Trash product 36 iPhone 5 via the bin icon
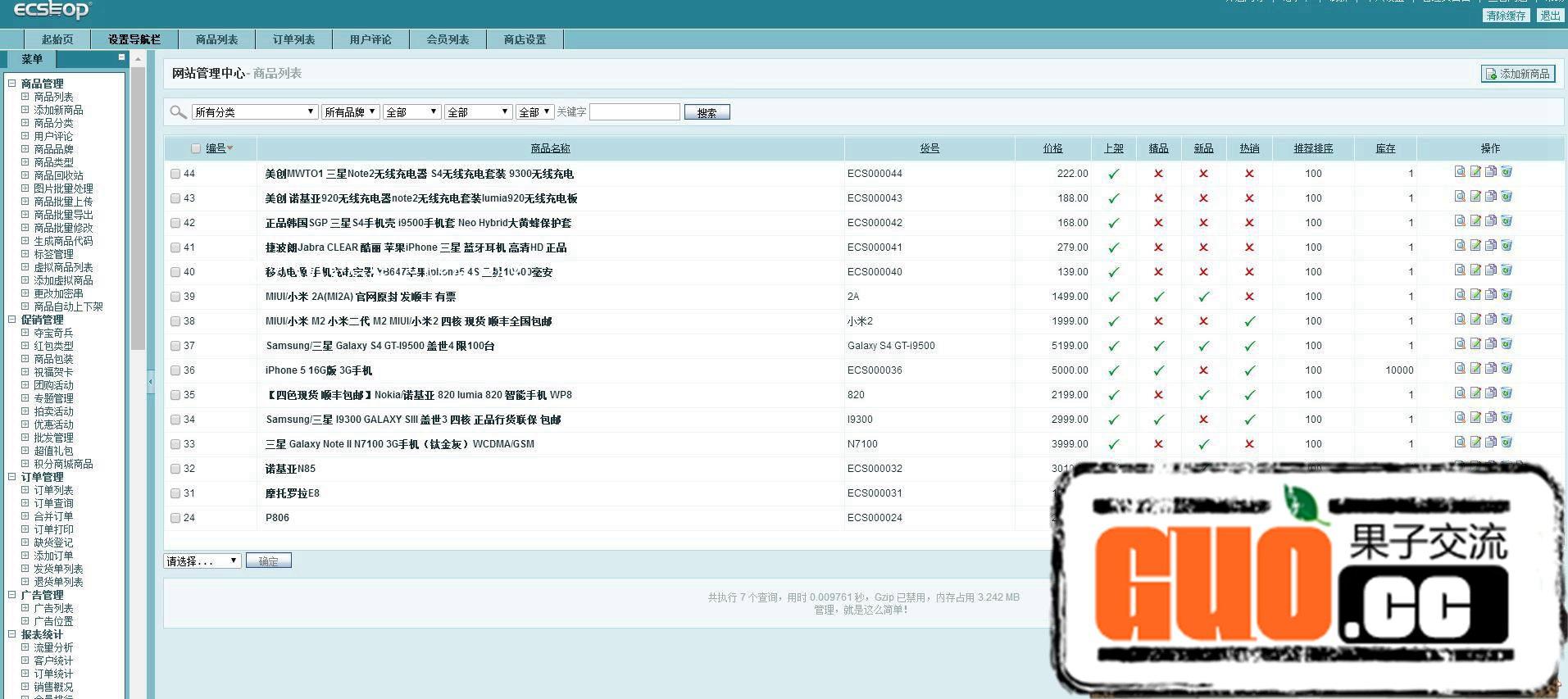1568x699 pixels. click(x=1507, y=369)
